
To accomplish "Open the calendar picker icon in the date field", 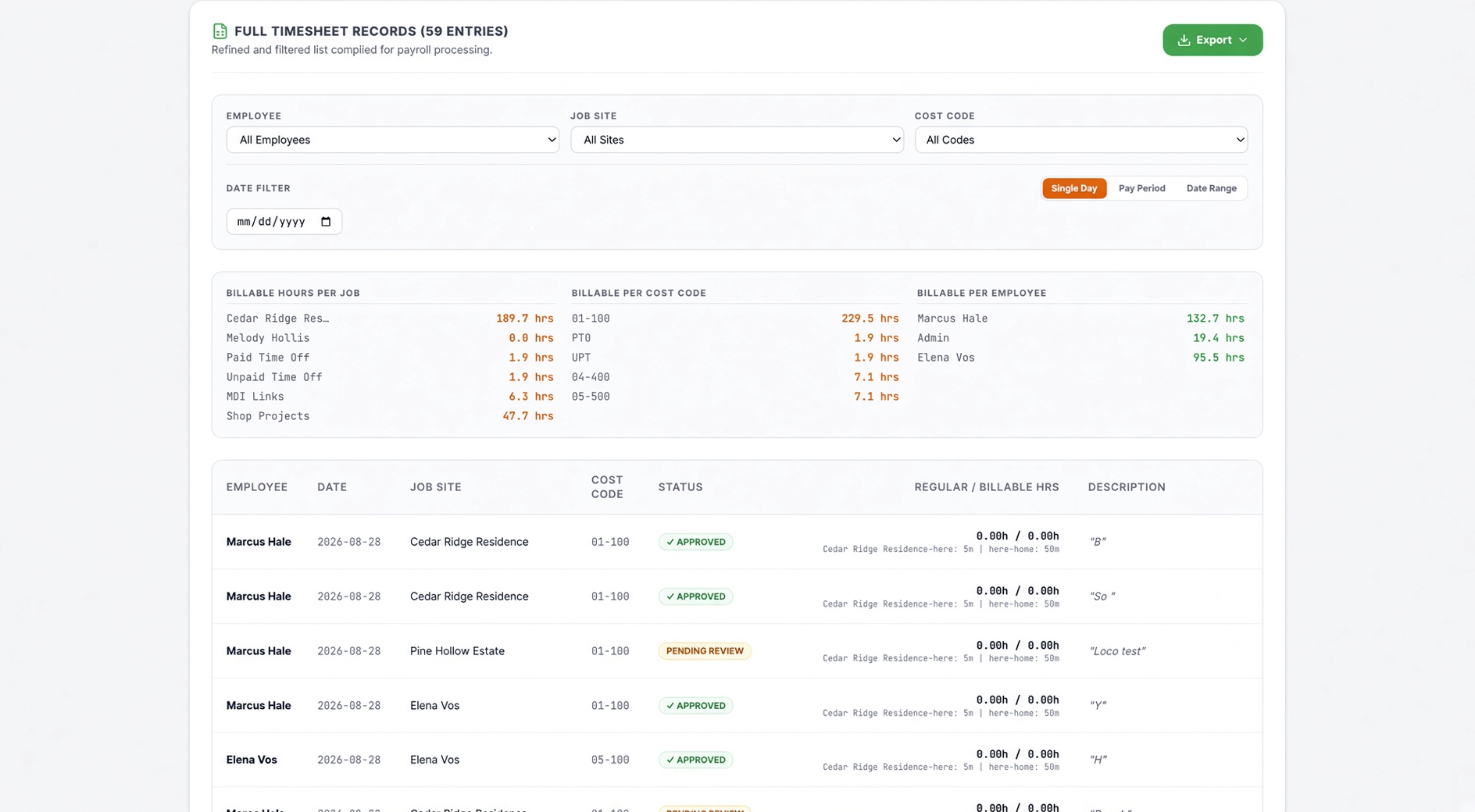I will pyautogui.click(x=326, y=222).
